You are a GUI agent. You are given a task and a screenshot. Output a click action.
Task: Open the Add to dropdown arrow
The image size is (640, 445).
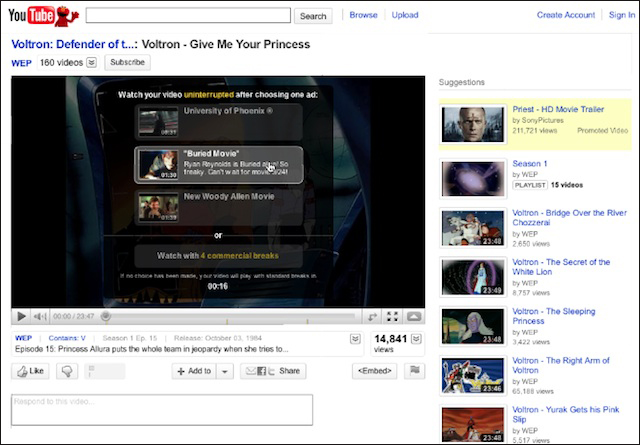pyautogui.click(x=225, y=371)
